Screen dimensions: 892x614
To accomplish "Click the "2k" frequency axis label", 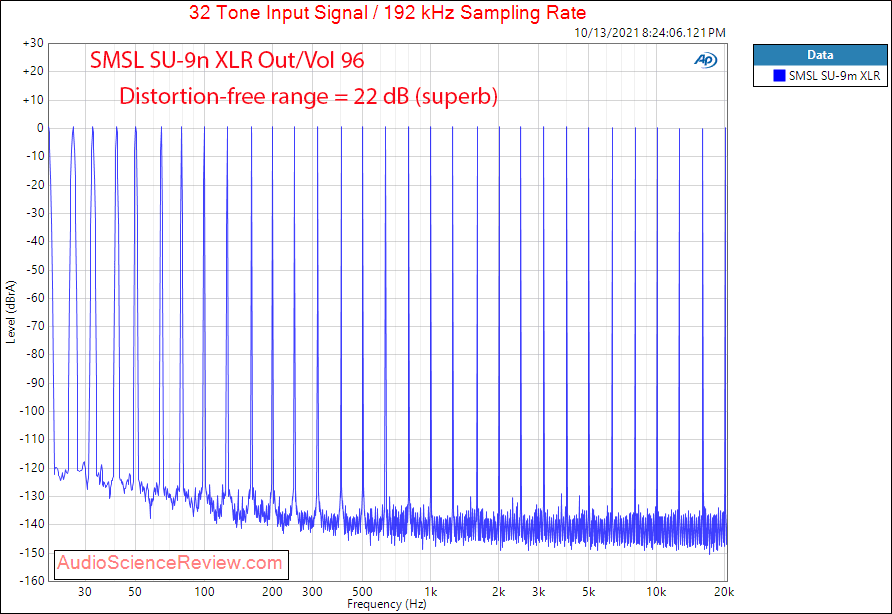I will coord(499,592).
